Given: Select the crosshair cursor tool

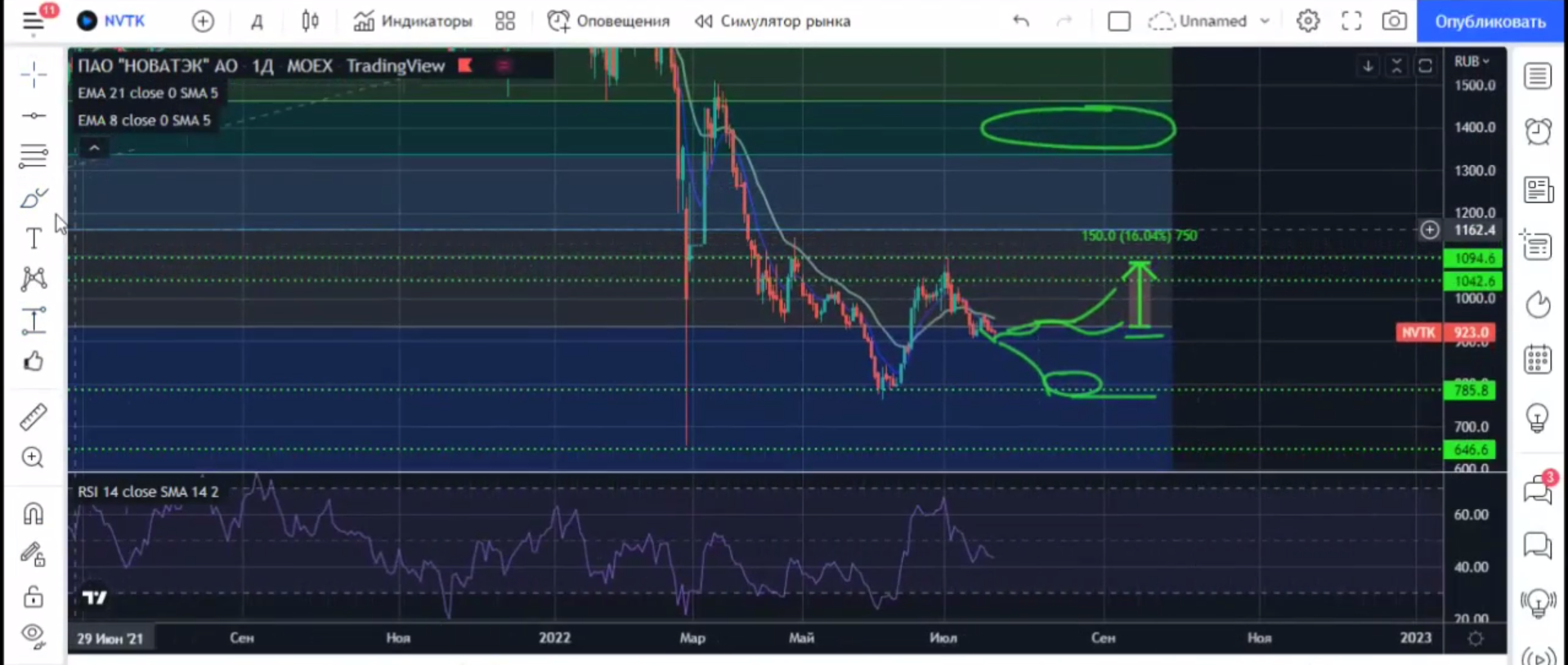Looking at the screenshot, I should point(34,75).
